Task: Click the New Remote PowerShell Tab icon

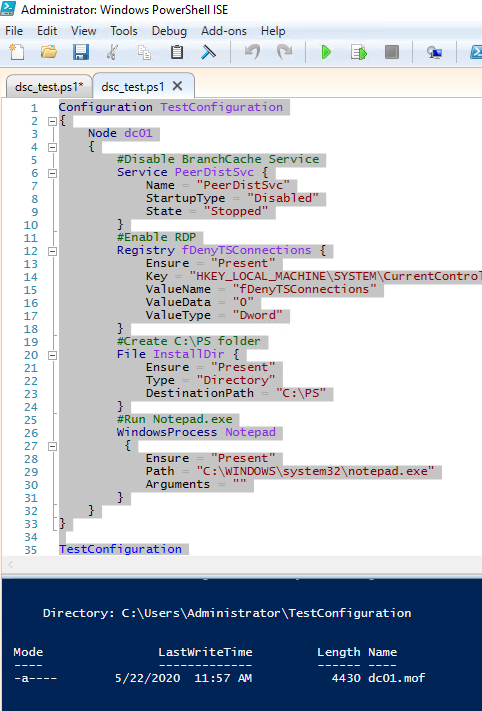Action: tap(434, 52)
